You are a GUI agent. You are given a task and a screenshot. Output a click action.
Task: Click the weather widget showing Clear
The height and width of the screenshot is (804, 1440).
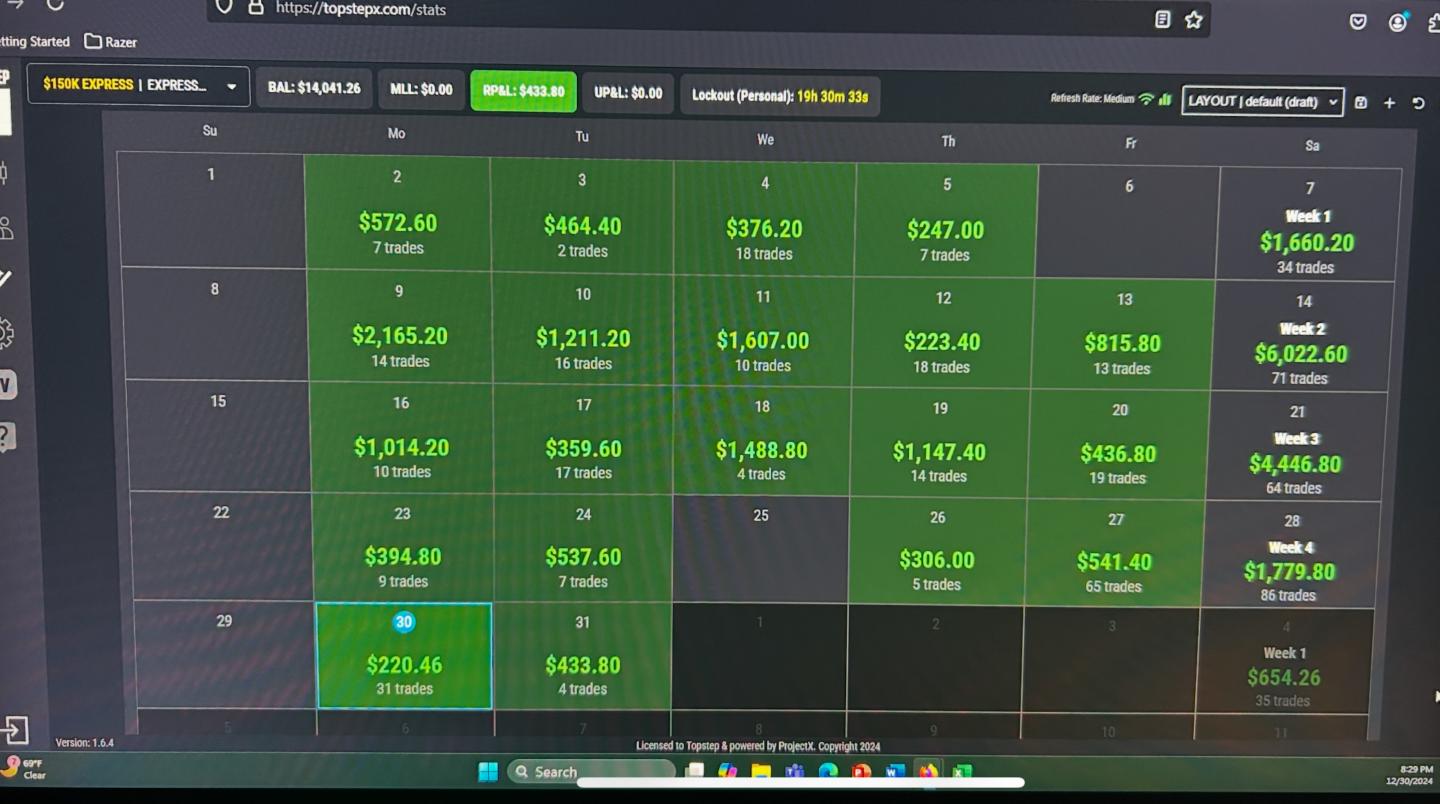(x=24, y=768)
